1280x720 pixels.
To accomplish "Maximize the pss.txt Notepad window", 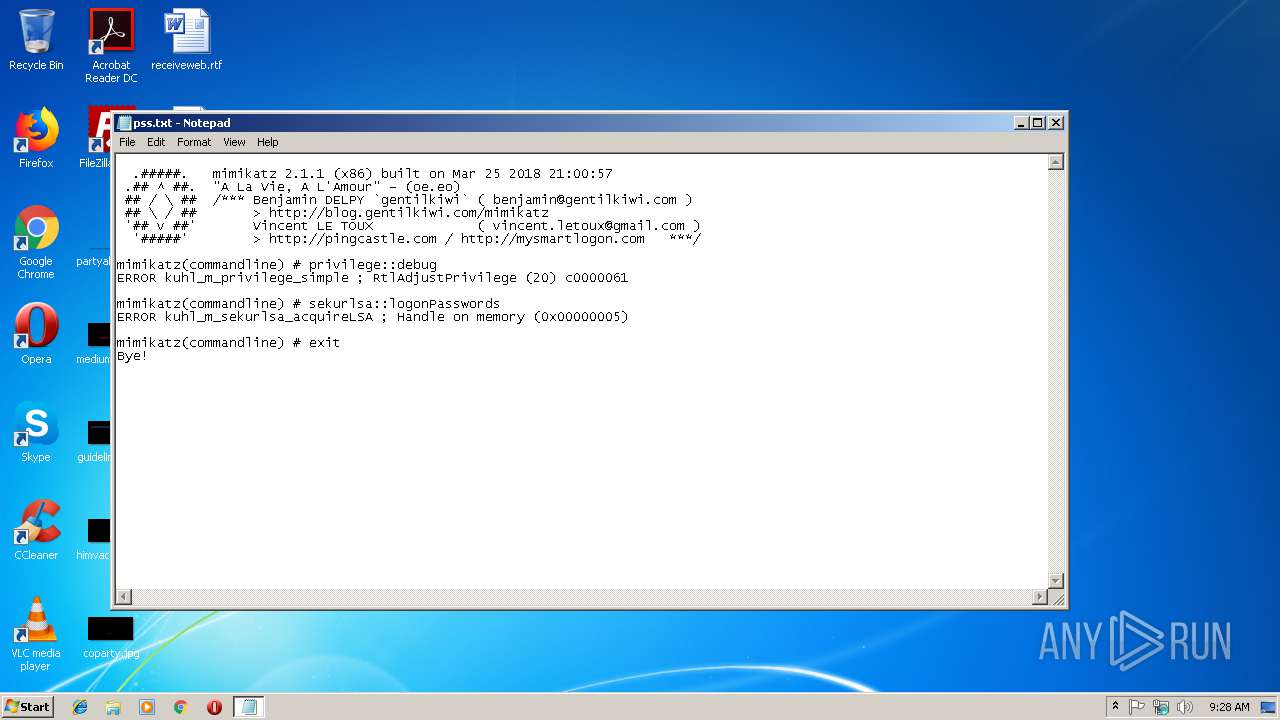I will click(1038, 123).
